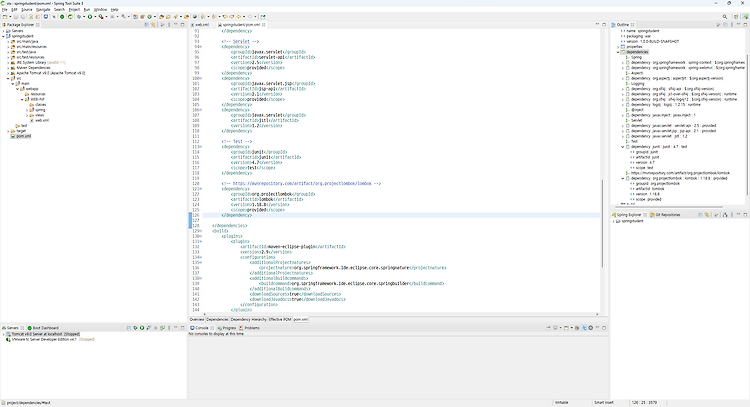Collapse junit dependency in Outline

coord(623,147)
